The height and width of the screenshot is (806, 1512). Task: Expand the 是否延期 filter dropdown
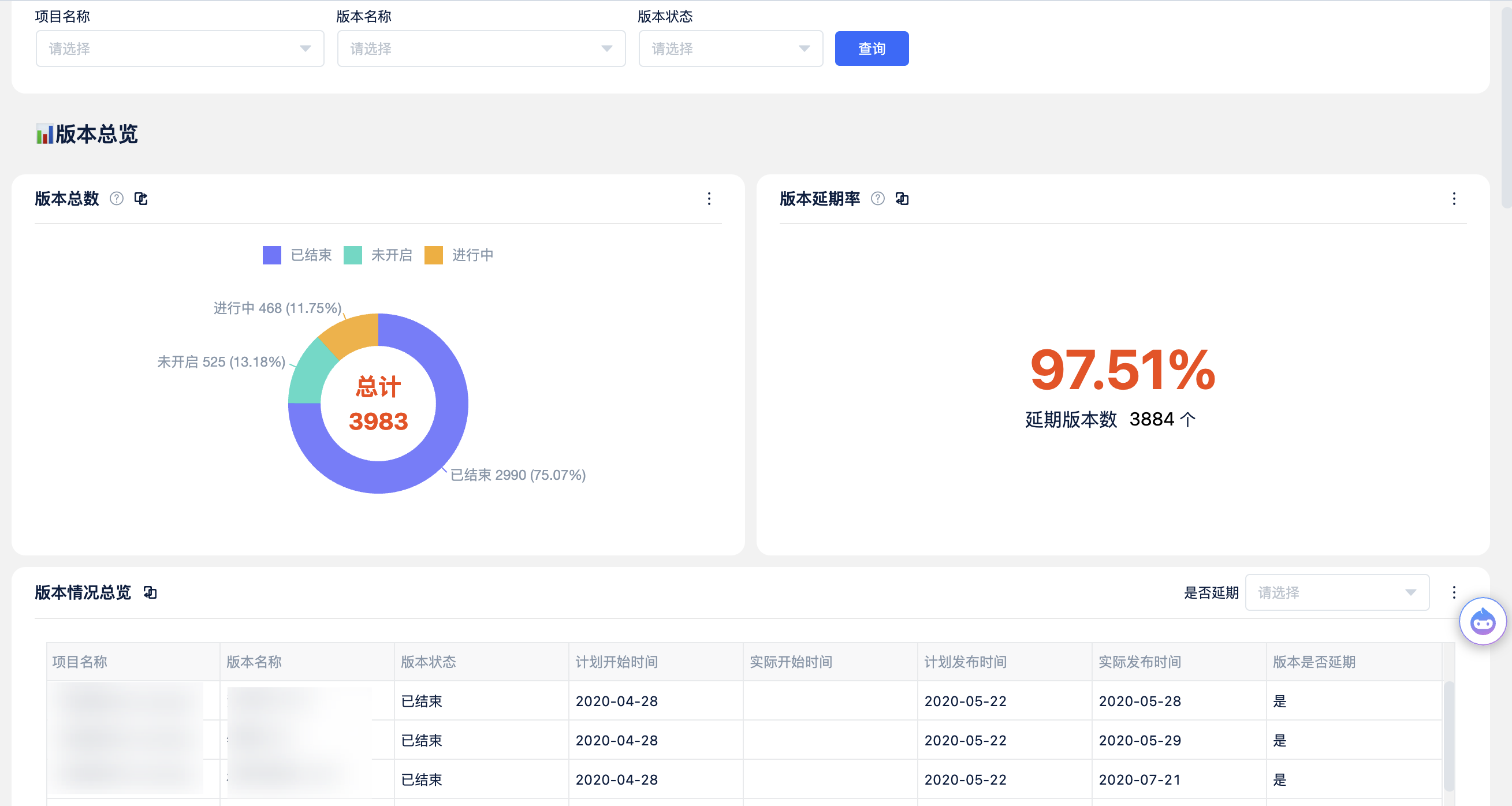click(1337, 592)
